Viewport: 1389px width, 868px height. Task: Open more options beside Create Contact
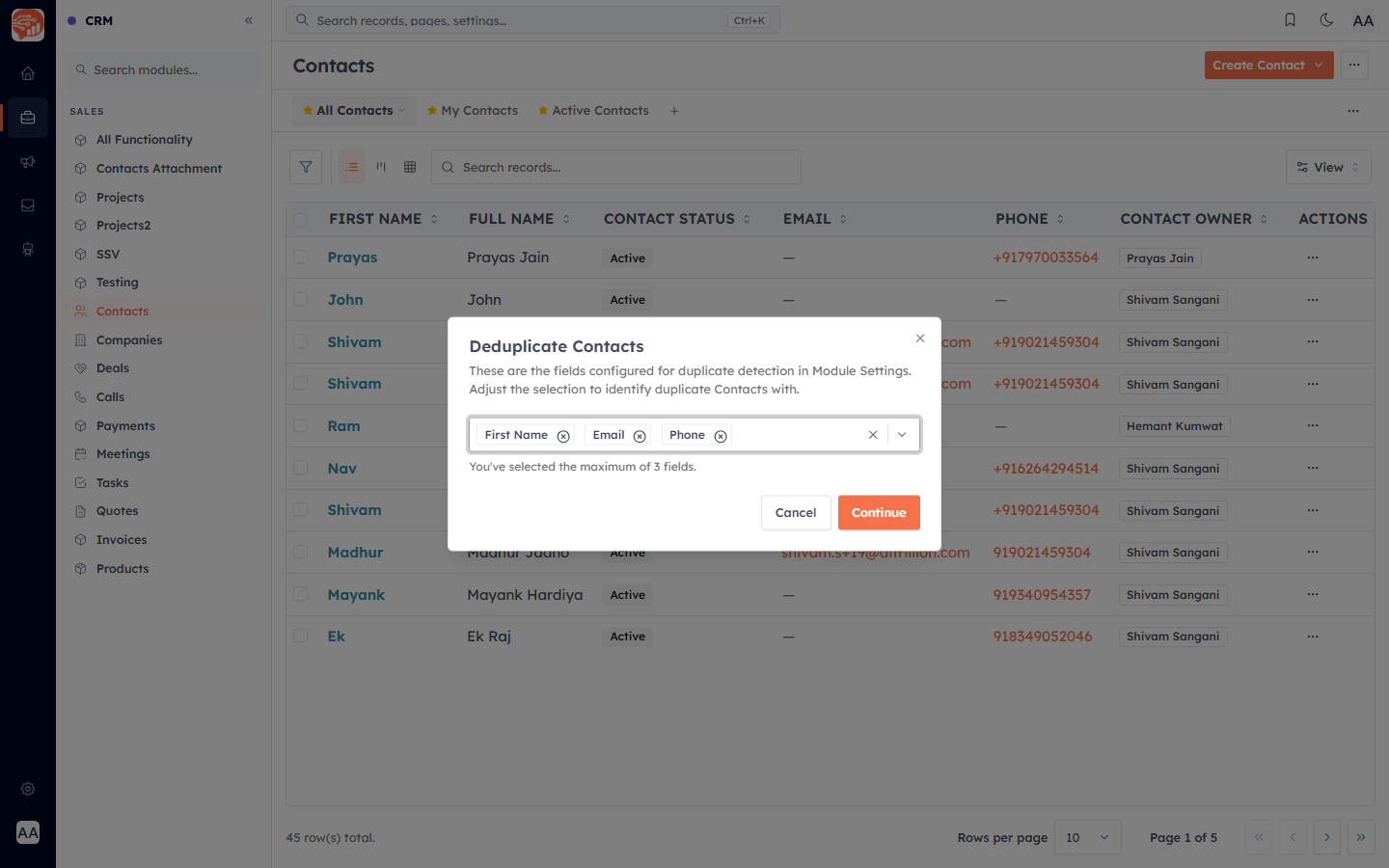[x=1354, y=65]
